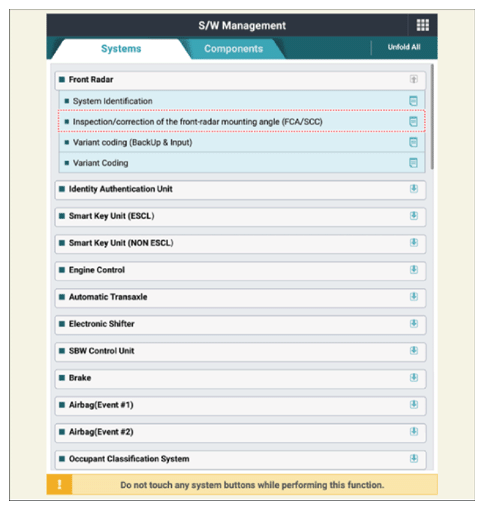Select Variant coding (BackUp & Input) item
The width and height of the screenshot is (484, 510).
[x=242, y=142]
